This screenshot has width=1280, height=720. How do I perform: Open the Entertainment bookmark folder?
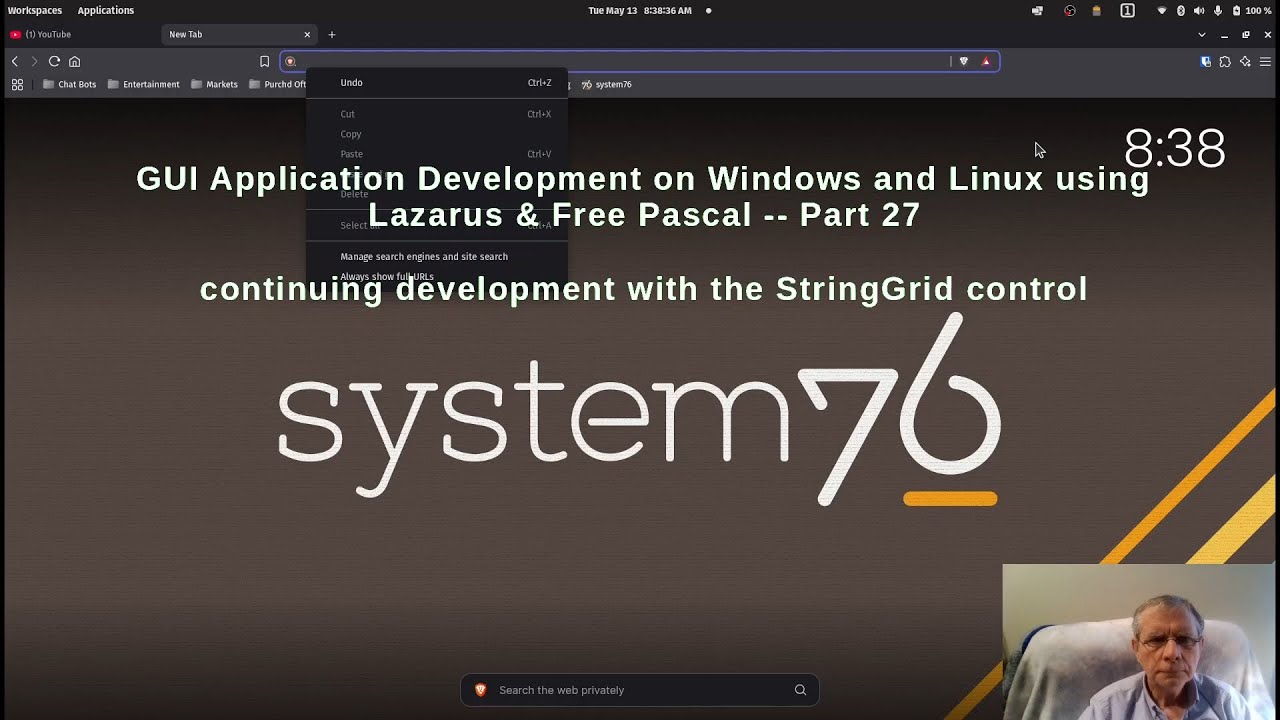[x=144, y=84]
